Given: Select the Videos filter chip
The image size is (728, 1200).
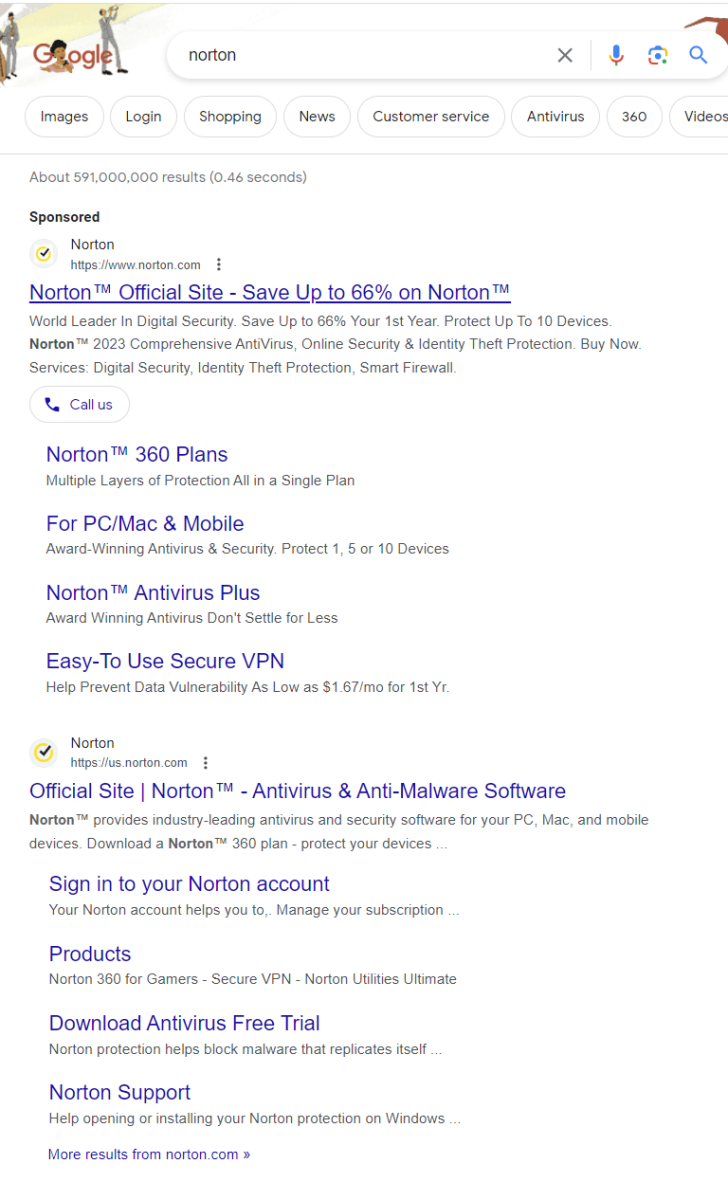Looking at the screenshot, I should [x=700, y=116].
